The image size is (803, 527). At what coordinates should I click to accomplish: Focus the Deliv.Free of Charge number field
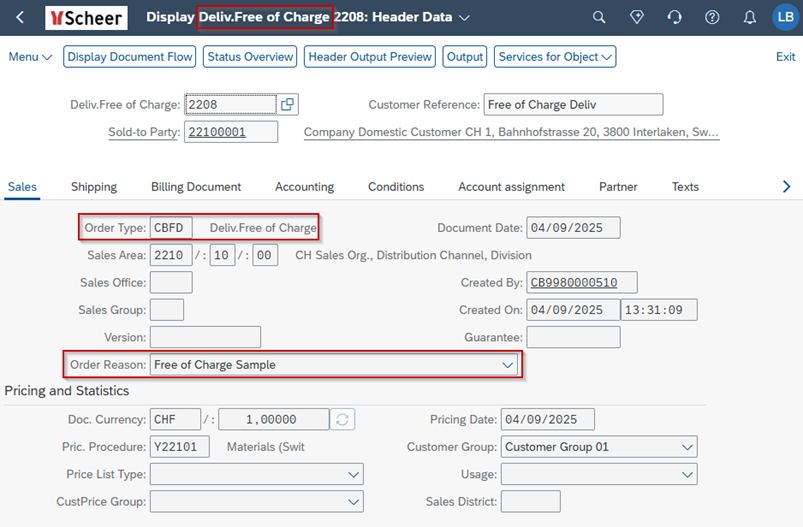[x=230, y=104]
